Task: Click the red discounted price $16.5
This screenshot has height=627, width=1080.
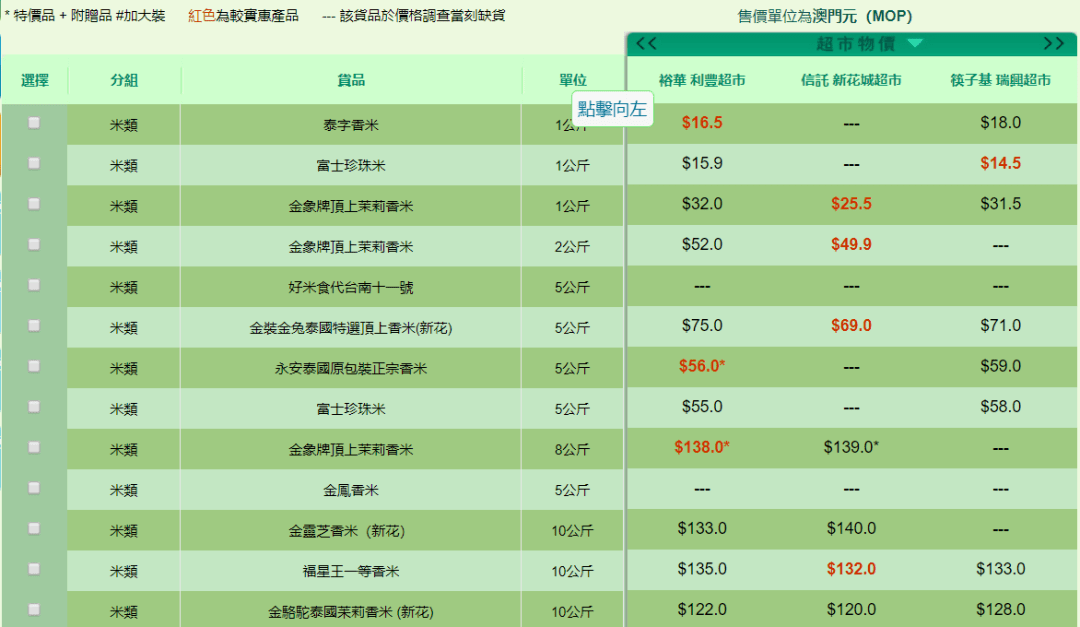Action: 702,122
